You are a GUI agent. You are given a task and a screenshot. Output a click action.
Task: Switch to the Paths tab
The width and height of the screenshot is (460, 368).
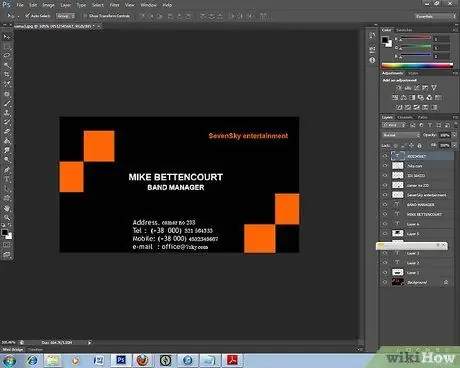422,117
